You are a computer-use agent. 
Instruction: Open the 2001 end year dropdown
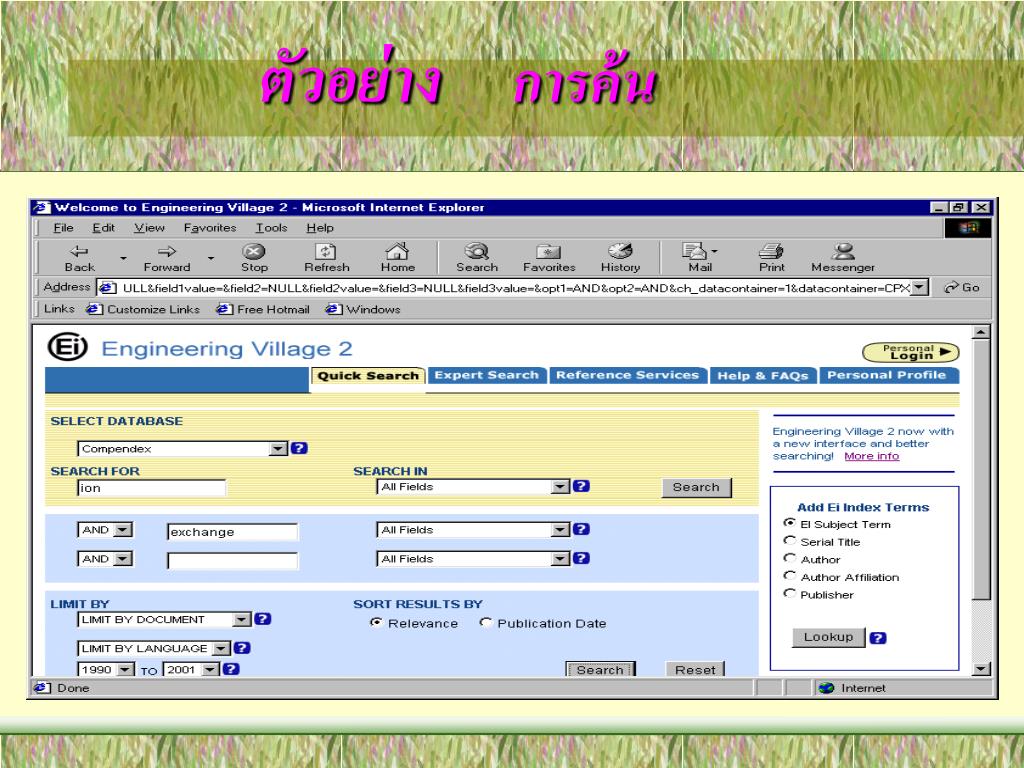click(210, 669)
